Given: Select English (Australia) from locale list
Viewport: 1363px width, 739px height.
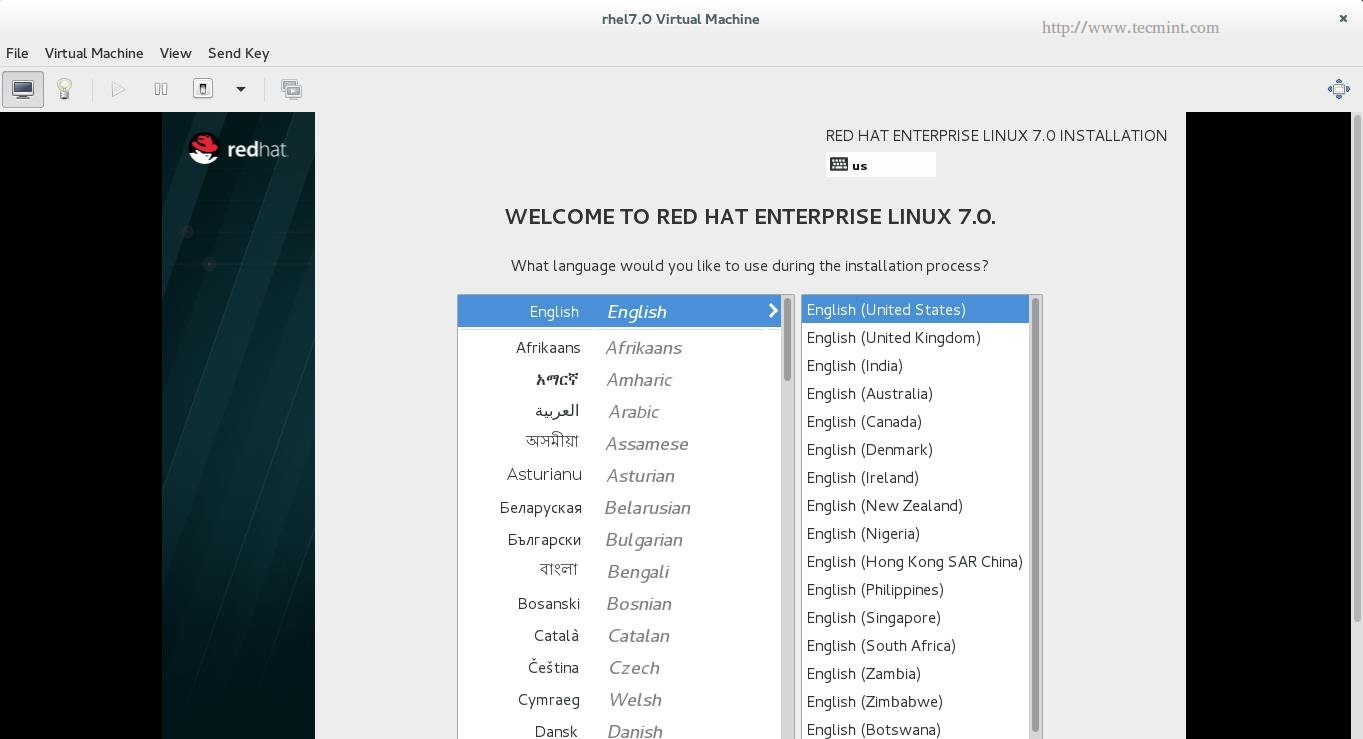Looking at the screenshot, I should click(x=869, y=393).
